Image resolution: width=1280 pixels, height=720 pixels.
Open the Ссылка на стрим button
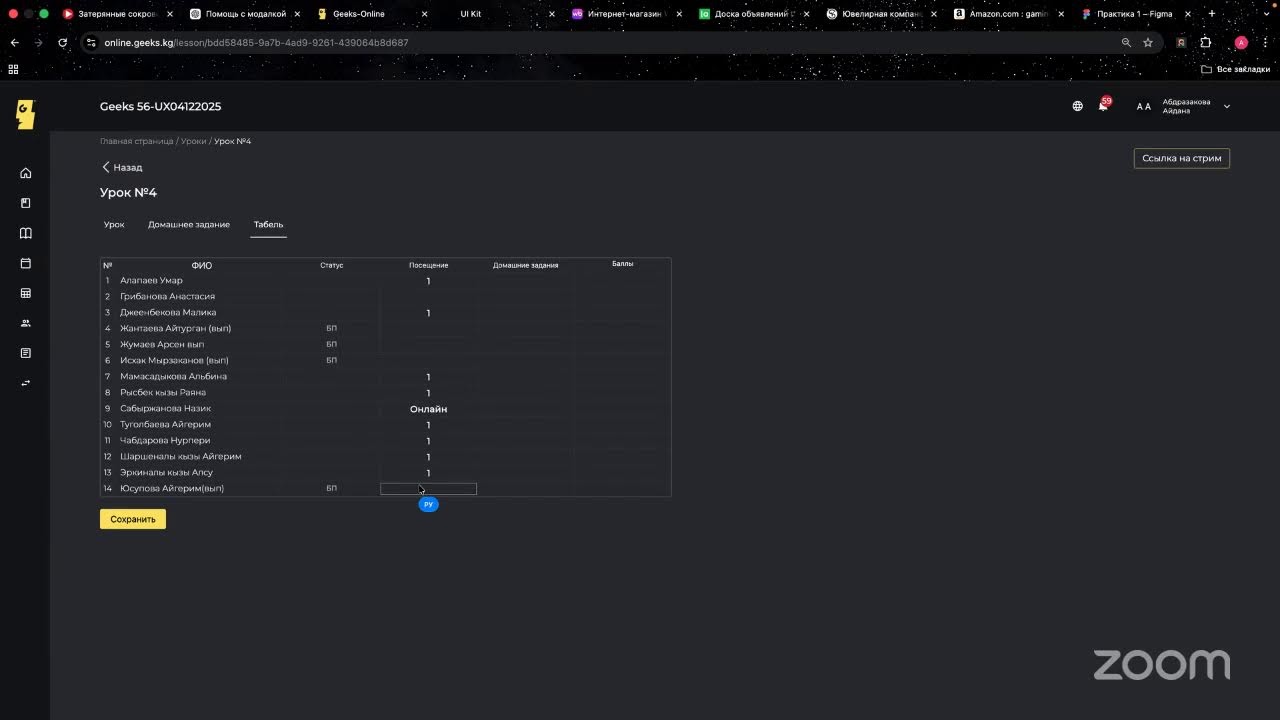tap(1182, 158)
